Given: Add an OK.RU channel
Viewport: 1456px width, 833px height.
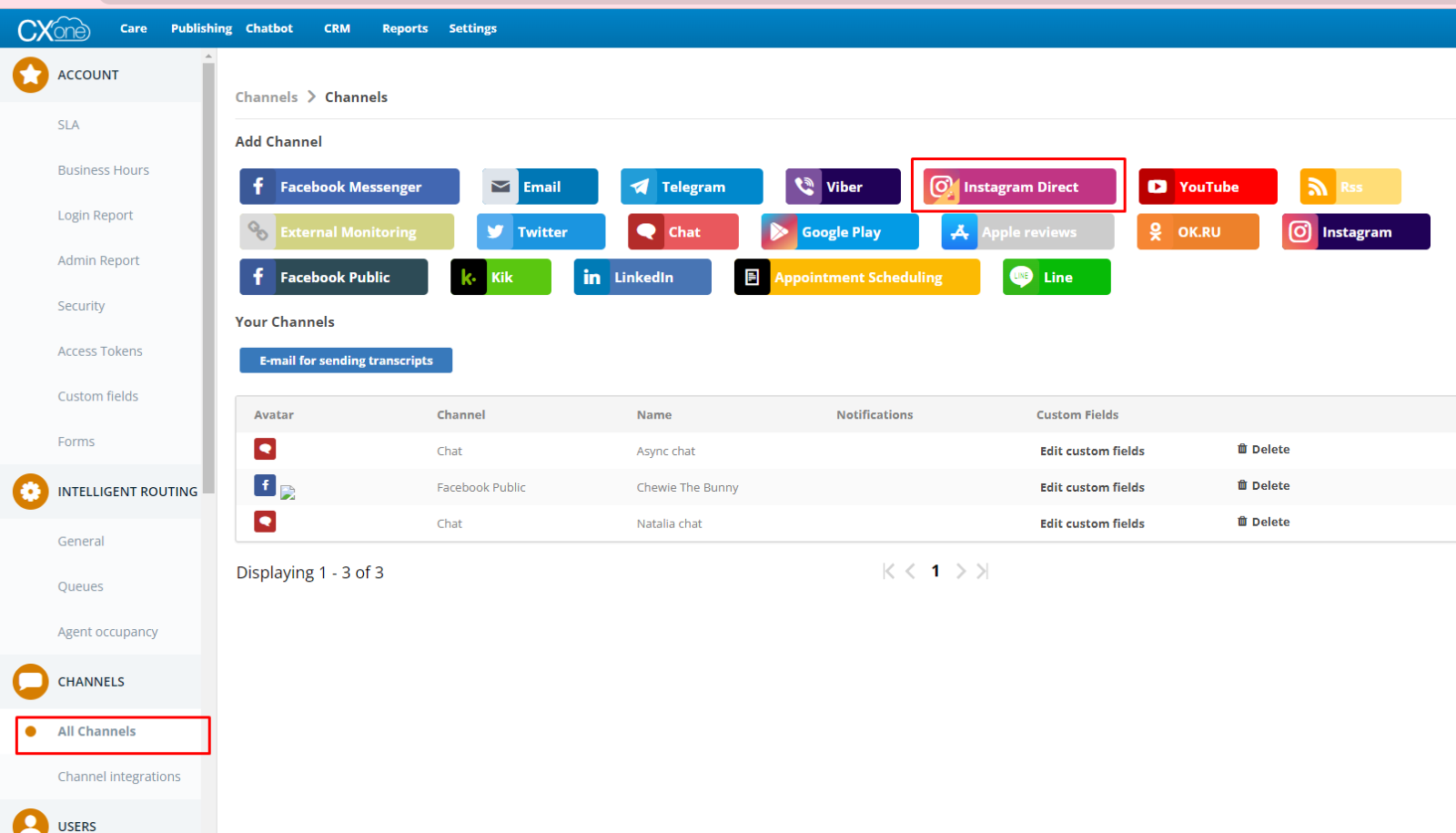Looking at the screenshot, I should pyautogui.click(x=1198, y=231).
